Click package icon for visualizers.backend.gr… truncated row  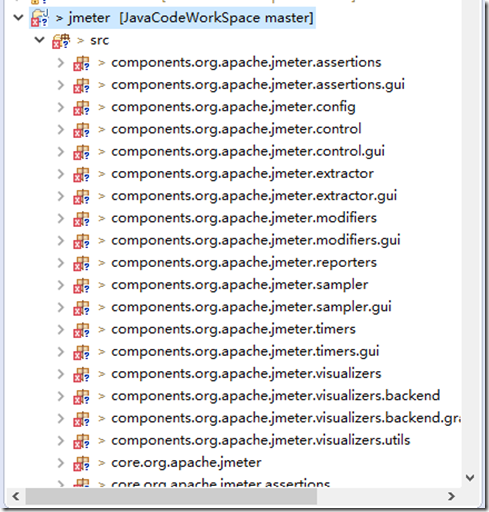click(x=81, y=419)
